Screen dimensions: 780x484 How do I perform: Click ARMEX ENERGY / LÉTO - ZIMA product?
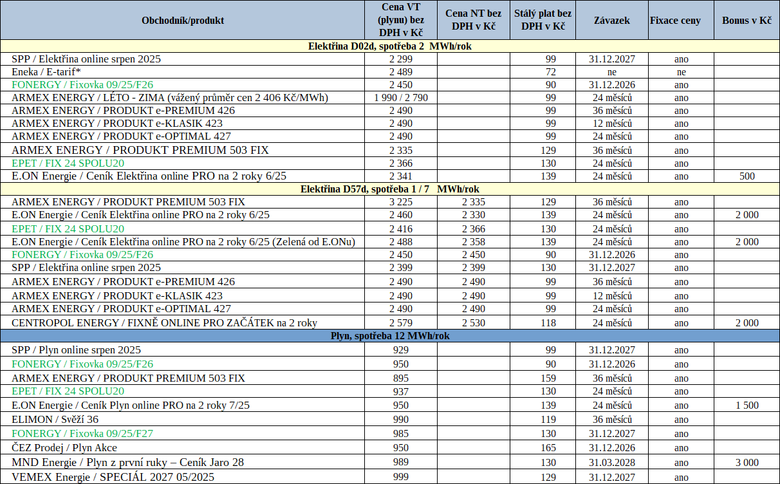pyautogui.click(x=170, y=97)
